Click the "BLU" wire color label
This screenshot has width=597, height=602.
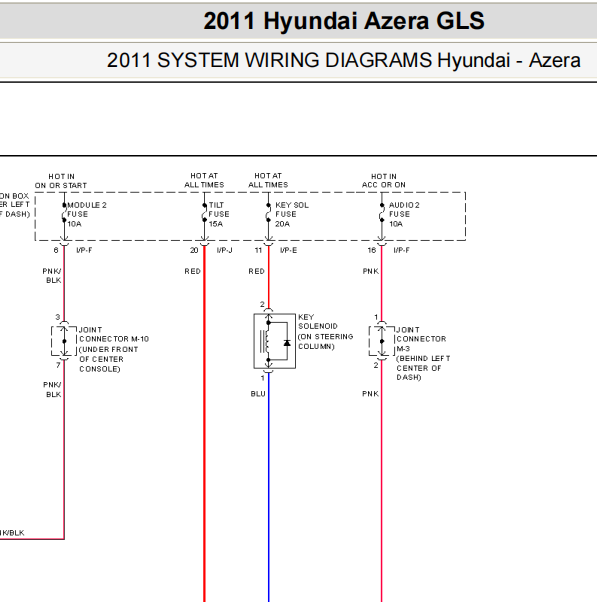click(258, 394)
